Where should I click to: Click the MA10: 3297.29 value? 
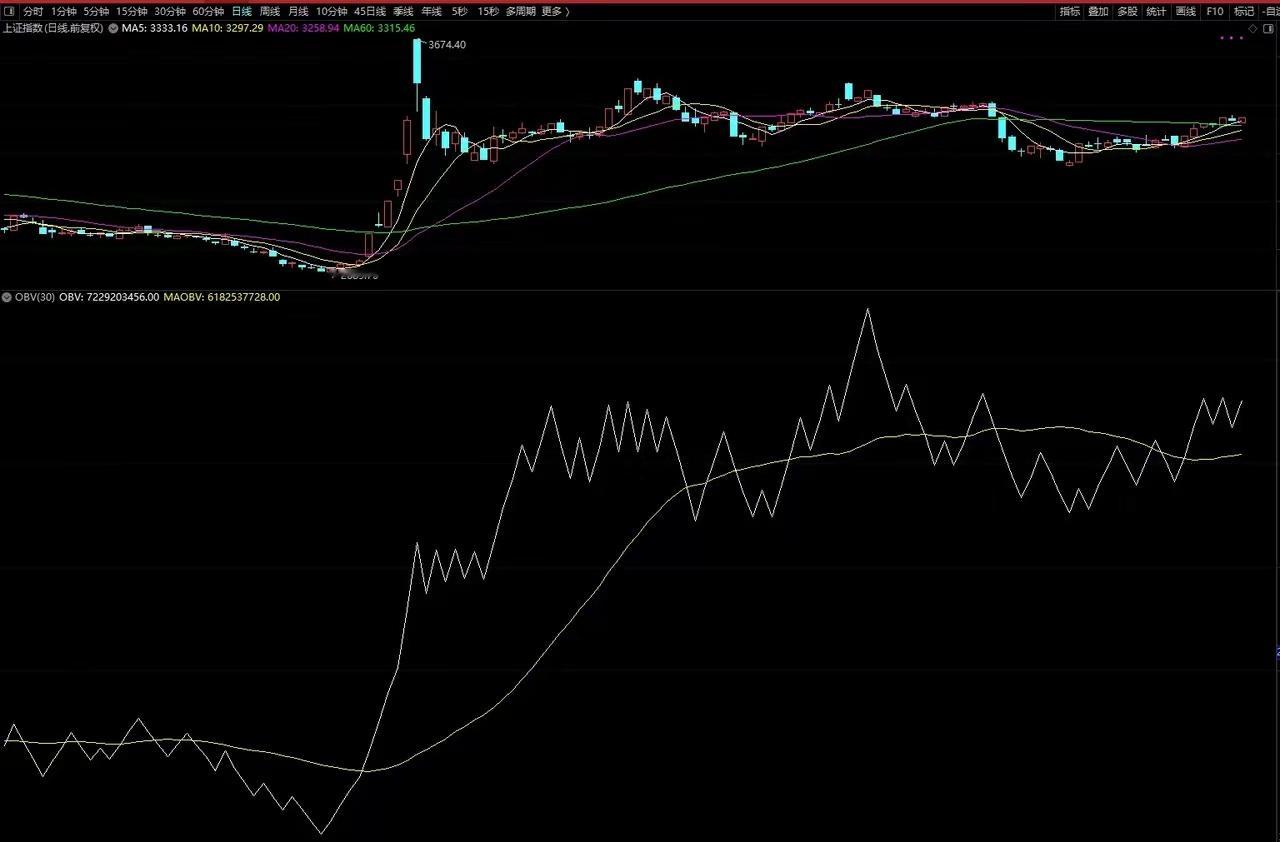[x=228, y=28]
